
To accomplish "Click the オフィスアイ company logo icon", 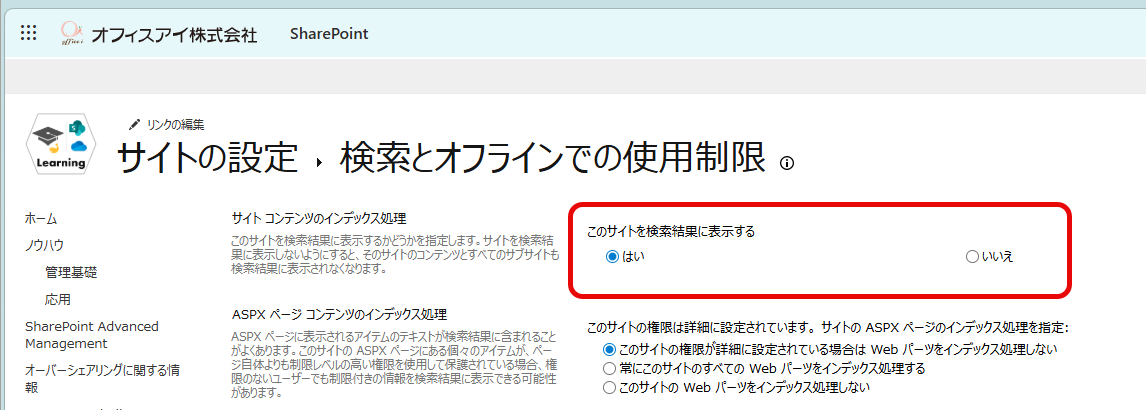I will pyautogui.click(x=72, y=34).
